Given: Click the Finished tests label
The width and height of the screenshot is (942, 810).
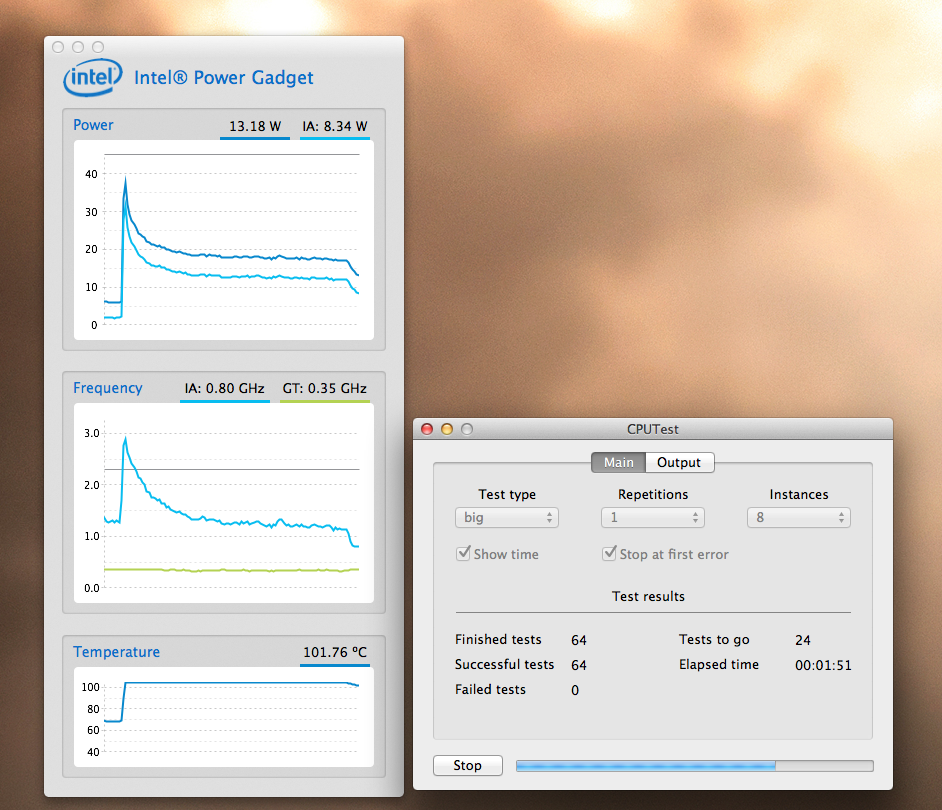Looking at the screenshot, I should coord(498,639).
